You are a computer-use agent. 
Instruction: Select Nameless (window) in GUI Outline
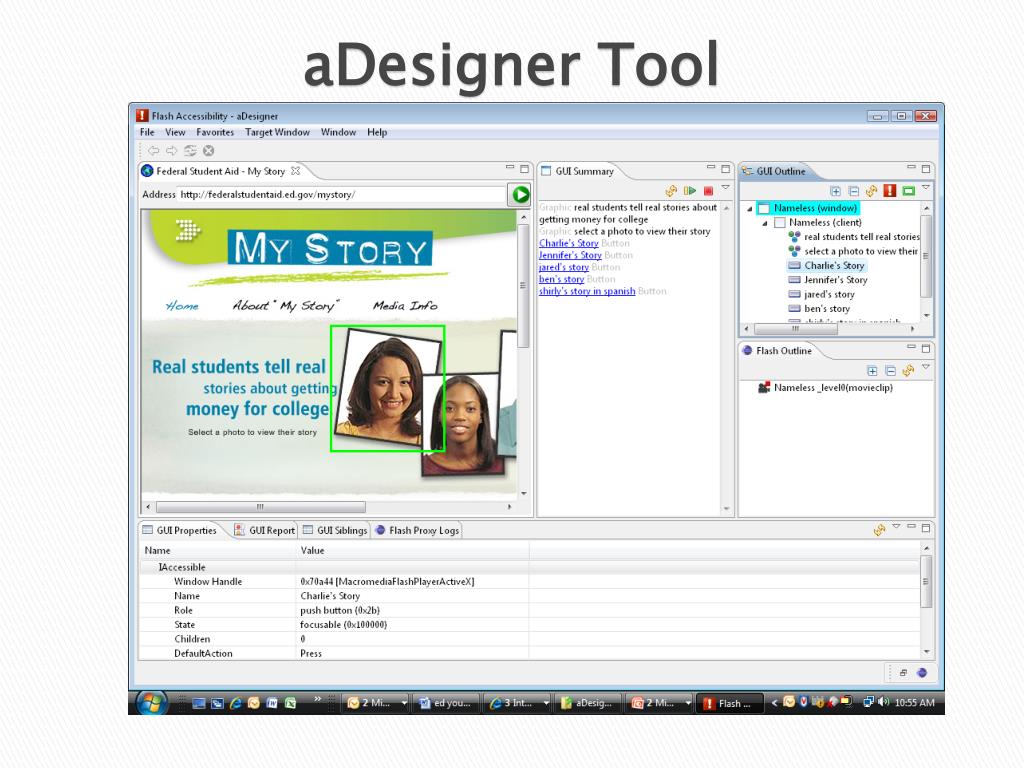pyautogui.click(x=815, y=208)
